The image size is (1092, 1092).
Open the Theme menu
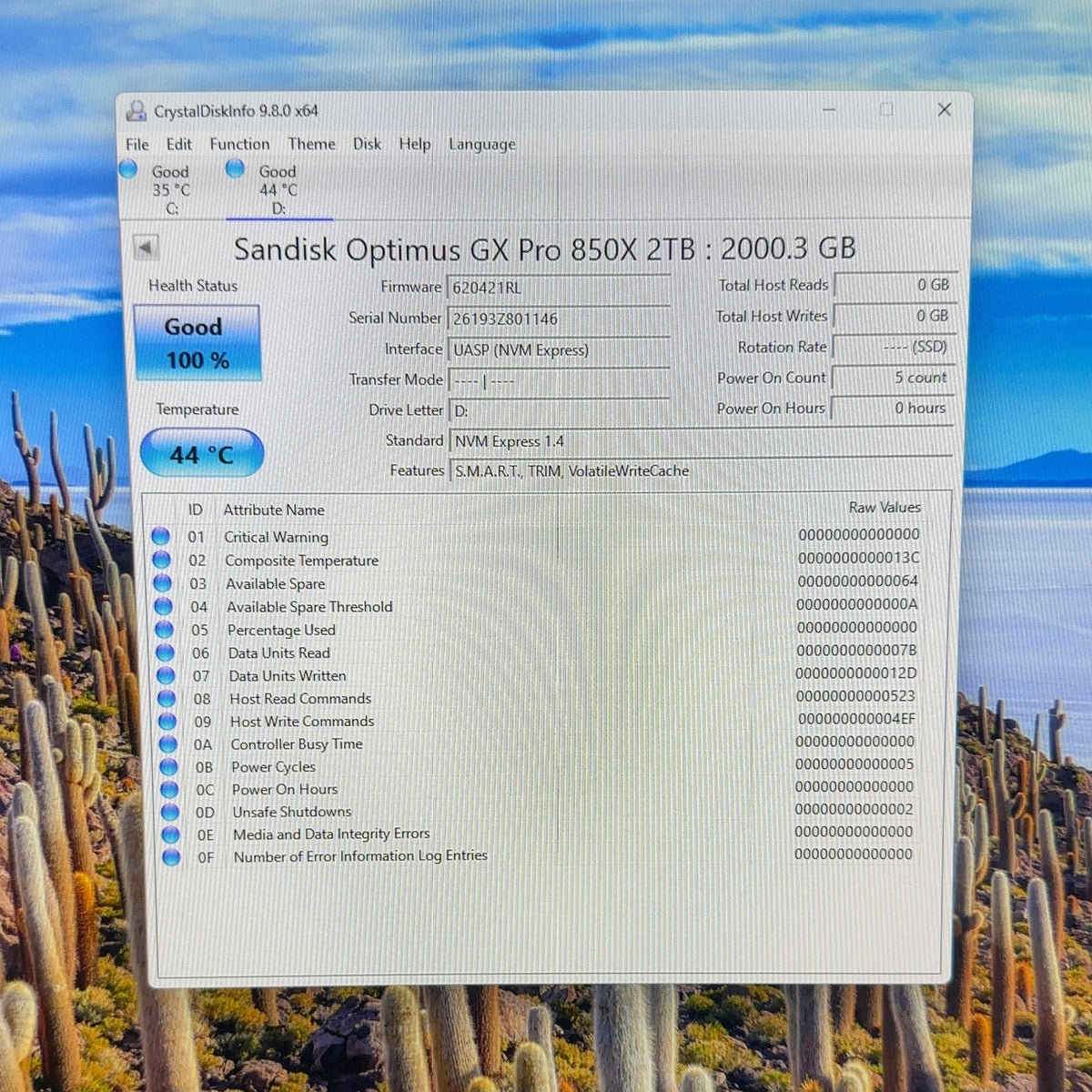pos(311,144)
